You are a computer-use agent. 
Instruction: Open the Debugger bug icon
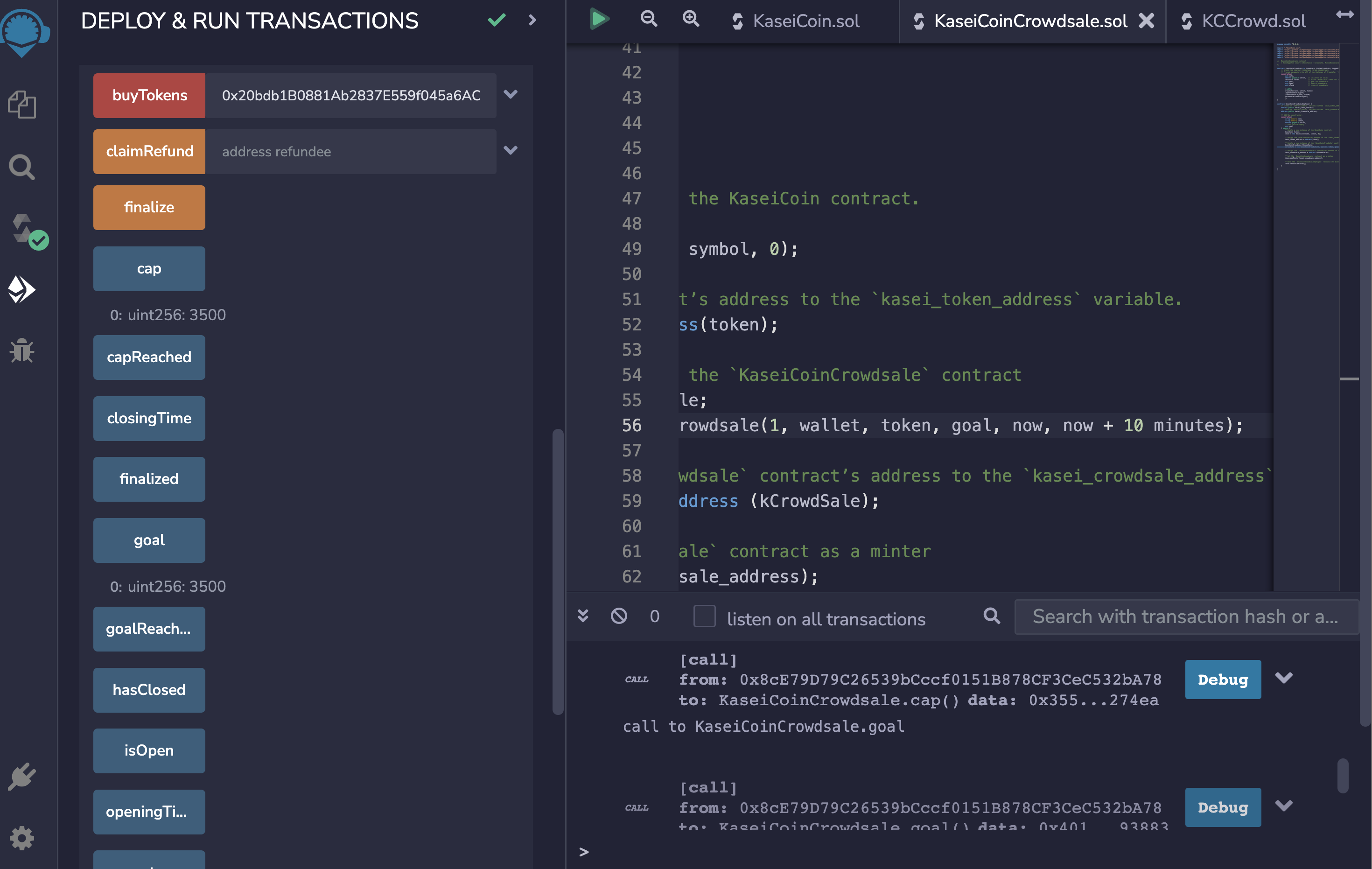pos(21,350)
